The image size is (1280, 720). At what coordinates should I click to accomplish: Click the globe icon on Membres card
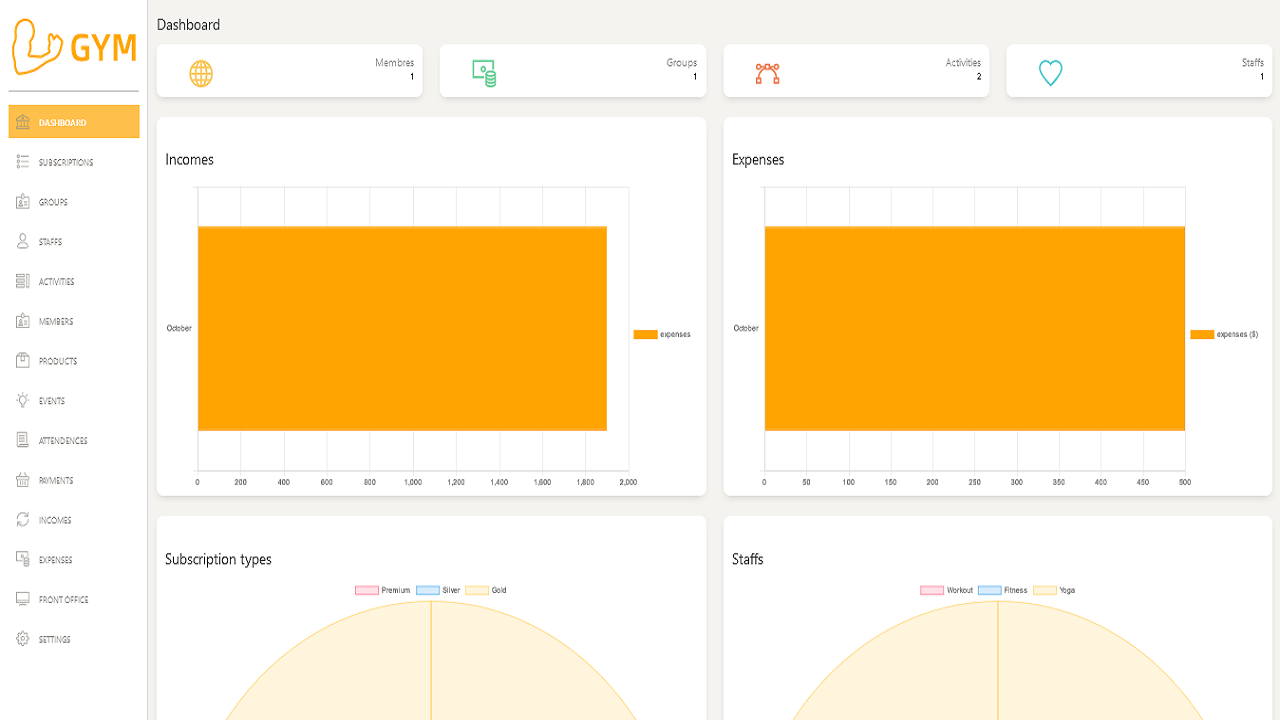point(201,73)
